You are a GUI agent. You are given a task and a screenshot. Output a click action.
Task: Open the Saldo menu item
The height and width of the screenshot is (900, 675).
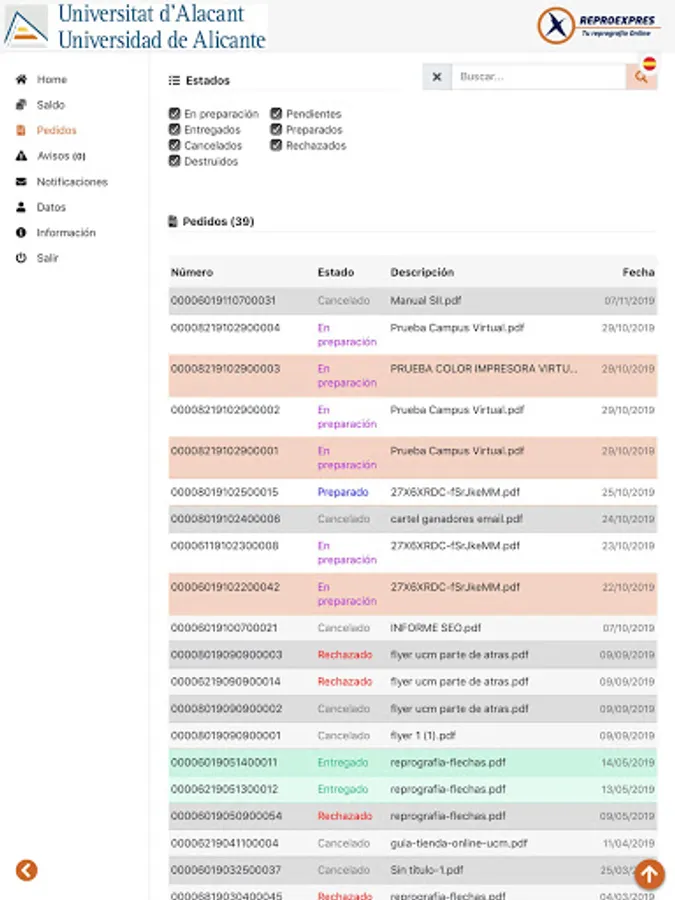[x=50, y=105]
